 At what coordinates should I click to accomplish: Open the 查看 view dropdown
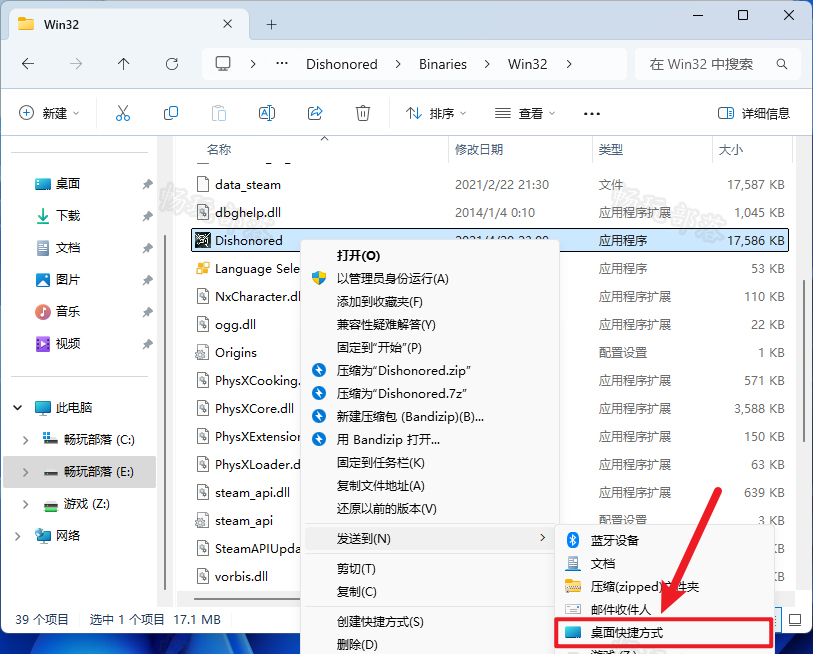click(525, 113)
